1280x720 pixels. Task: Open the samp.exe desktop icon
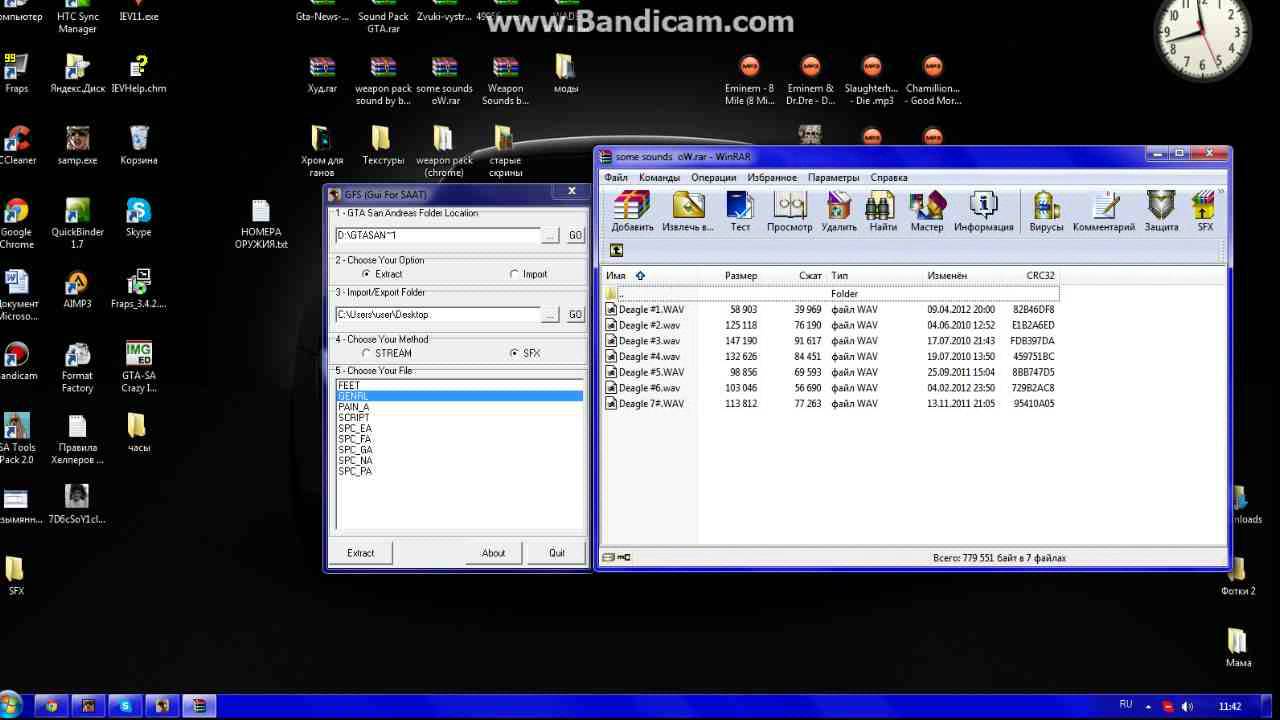pos(77,145)
